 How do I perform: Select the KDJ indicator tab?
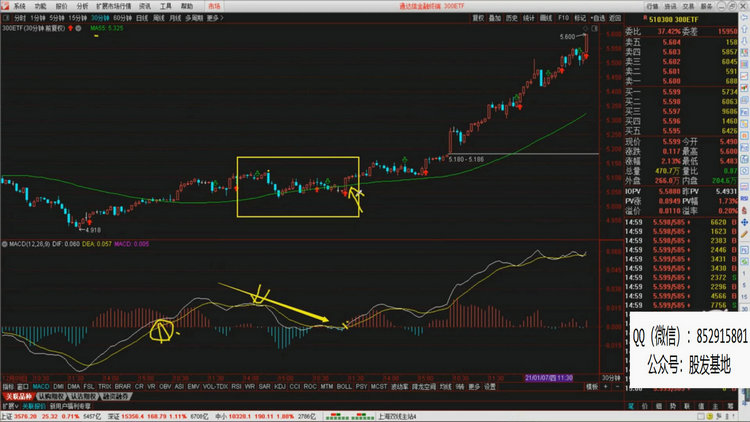tap(281, 386)
